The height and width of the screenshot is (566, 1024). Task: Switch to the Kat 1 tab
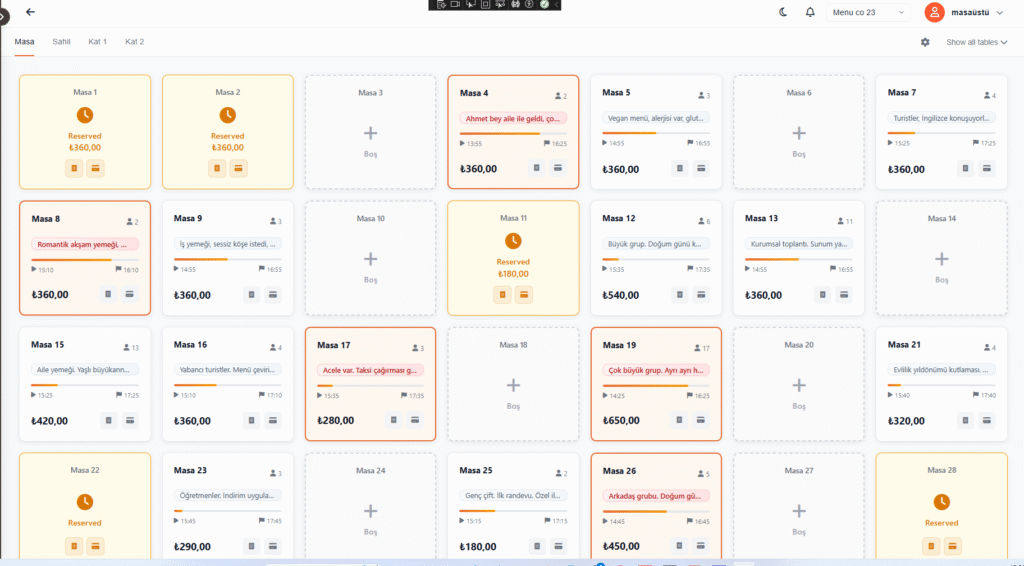97,42
